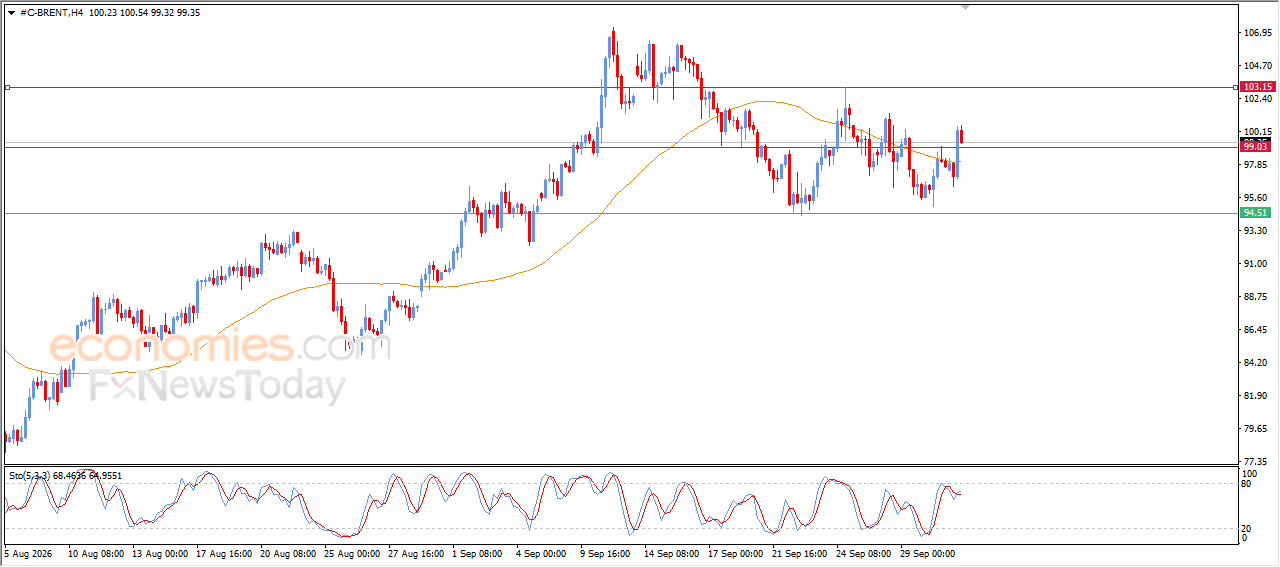Click the 91.00 price scale value
1280x567 pixels.
[1257, 264]
